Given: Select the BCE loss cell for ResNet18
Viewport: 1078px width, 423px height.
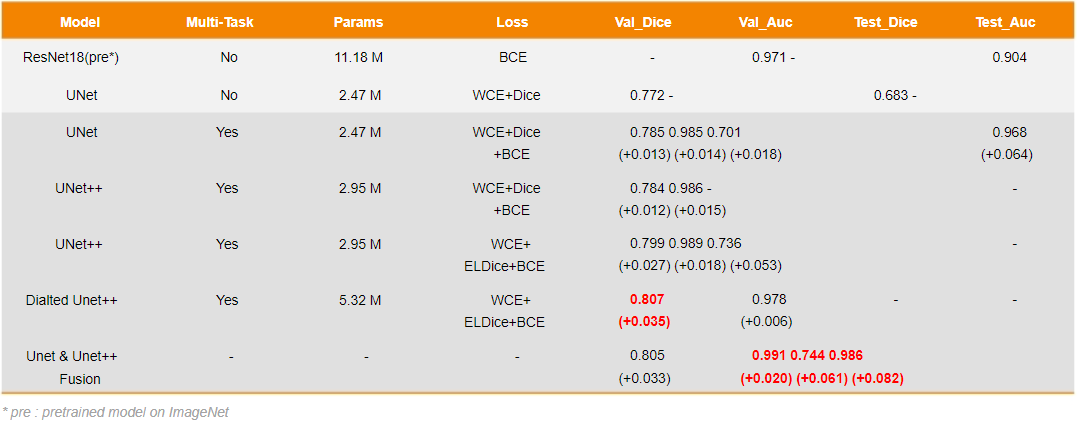Looking at the screenshot, I should (x=513, y=58).
